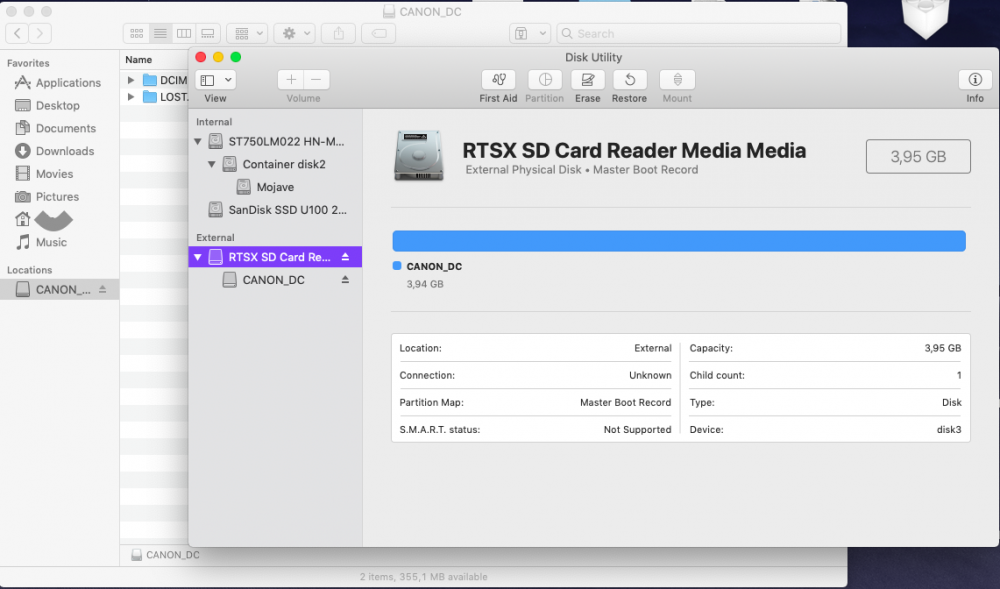The height and width of the screenshot is (589, 1000).
Task: Switch Finder to icon view
Action: tap(136, 33)
